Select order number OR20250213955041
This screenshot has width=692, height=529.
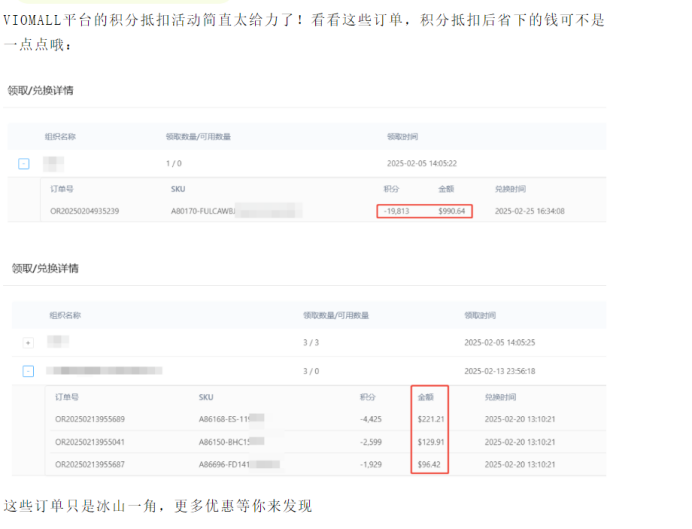[x=90, y=442]
